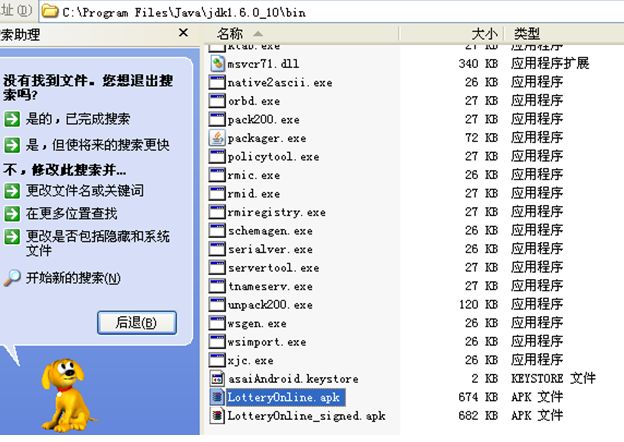Select the file name policytool.exe
The width and height of the screenshot is (624, 442).
[273, 156]
